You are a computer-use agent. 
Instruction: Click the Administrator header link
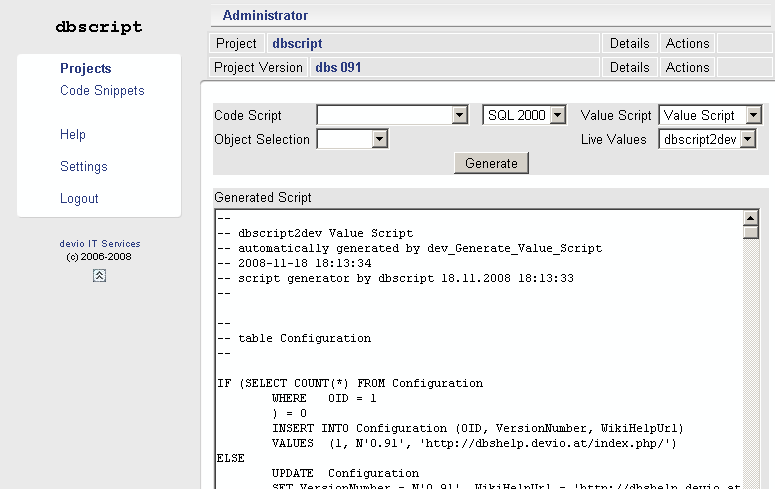[265, 15]
